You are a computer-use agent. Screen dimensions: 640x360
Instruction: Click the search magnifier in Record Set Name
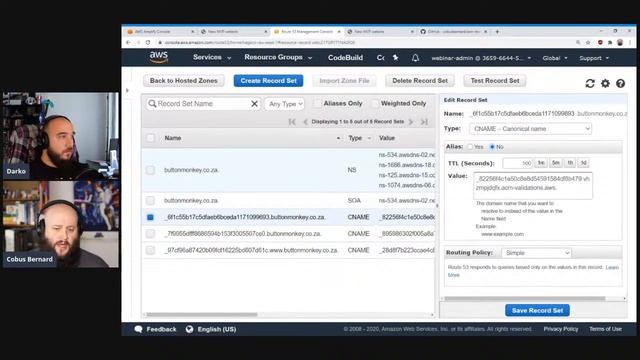coord(152,104)
